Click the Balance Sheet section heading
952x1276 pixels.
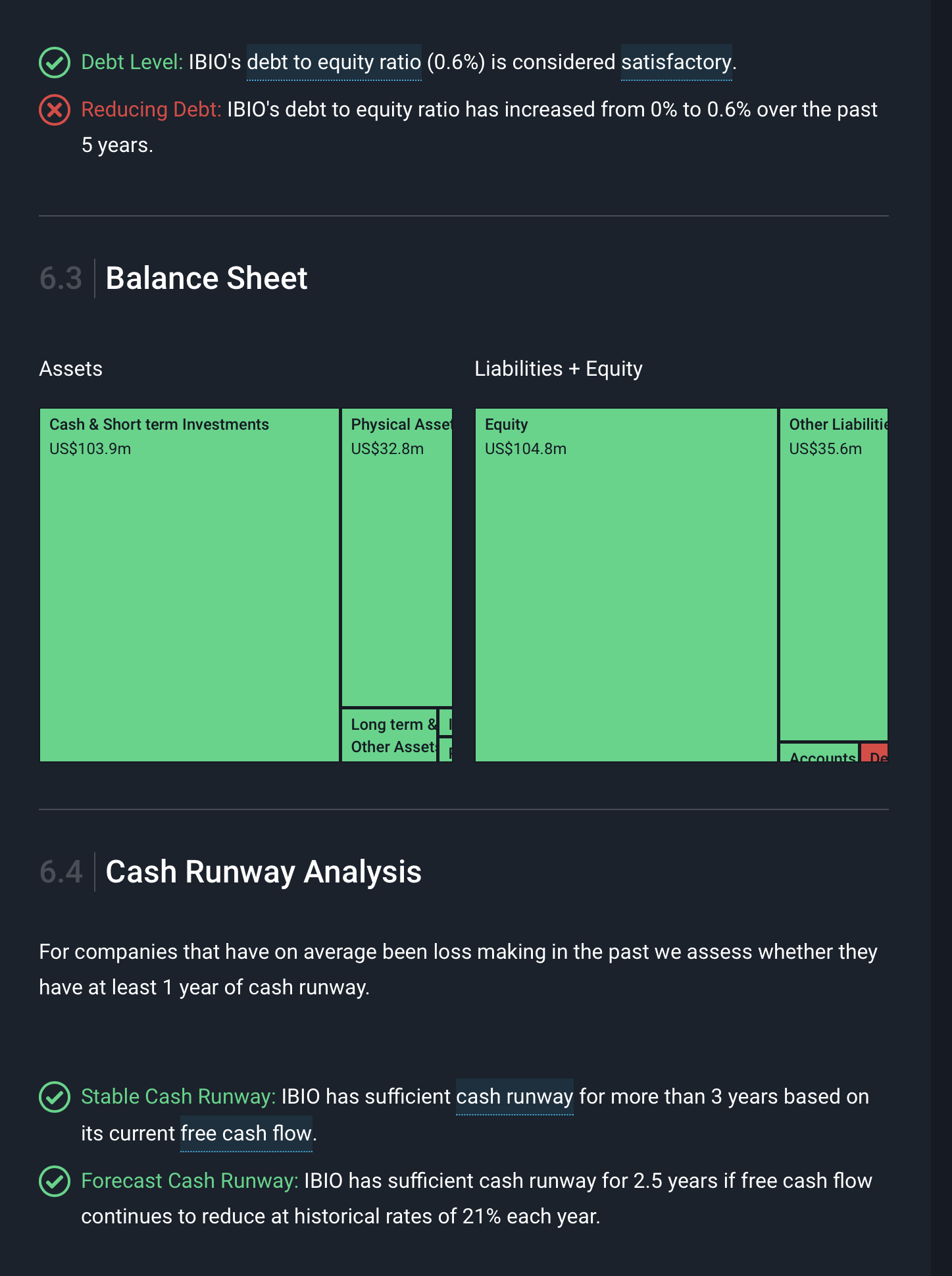pyautogui.click(x=207, y=278)
